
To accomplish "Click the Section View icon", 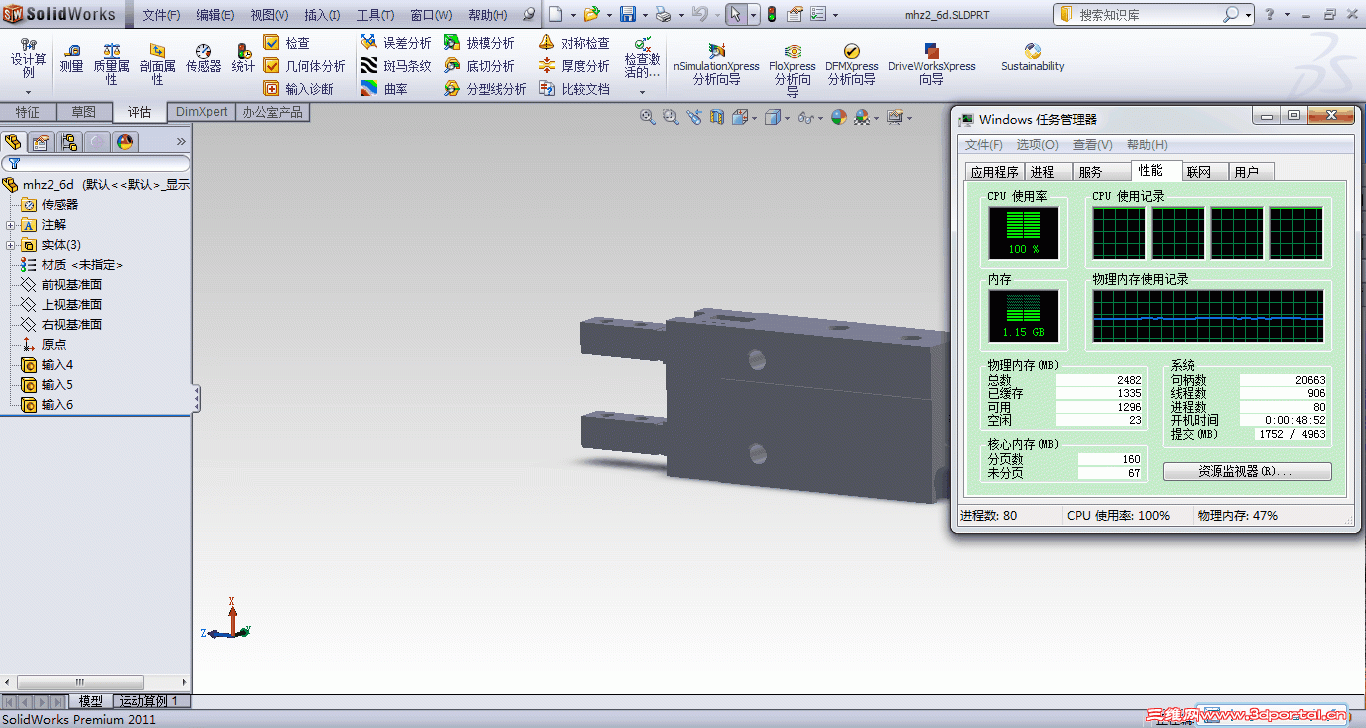I will 716,117.
